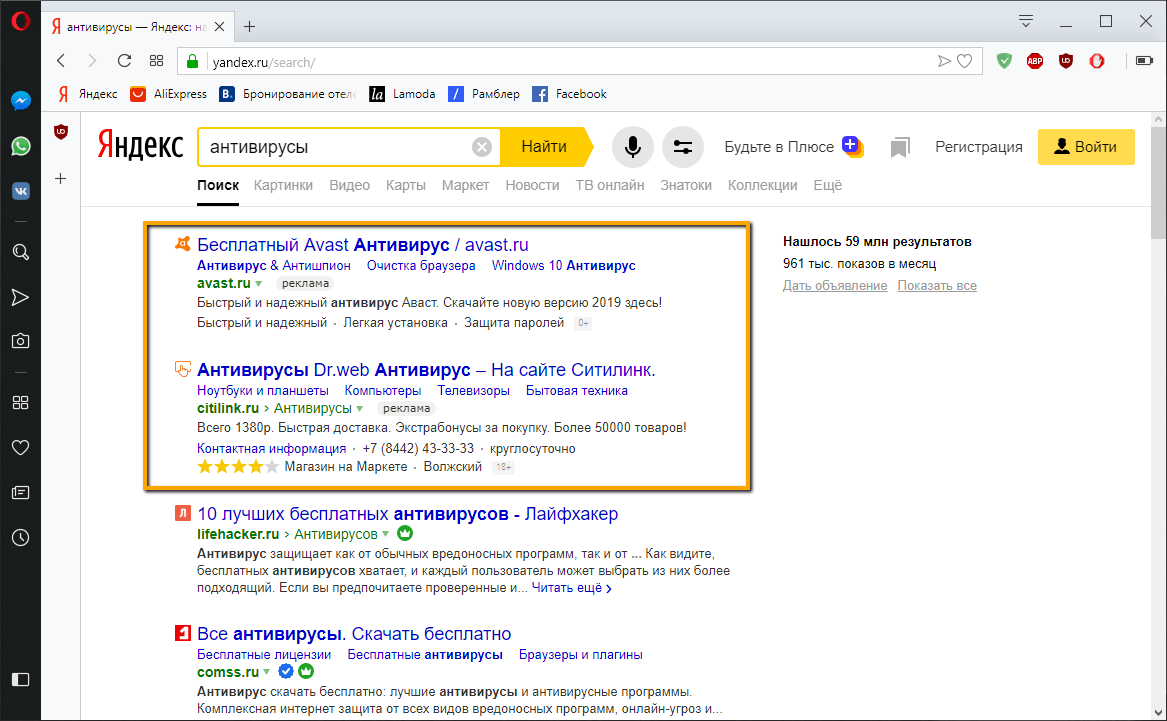Click the uBlock shield in side panel

(x=61, y=132)
